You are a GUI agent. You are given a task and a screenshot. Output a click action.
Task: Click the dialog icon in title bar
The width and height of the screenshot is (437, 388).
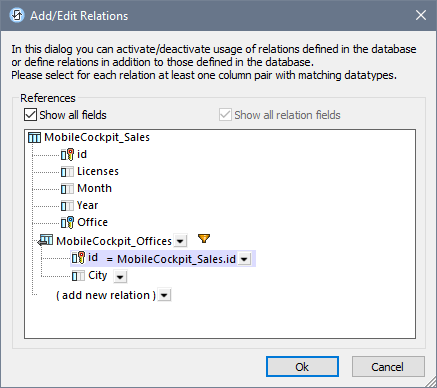click(17, 15)
